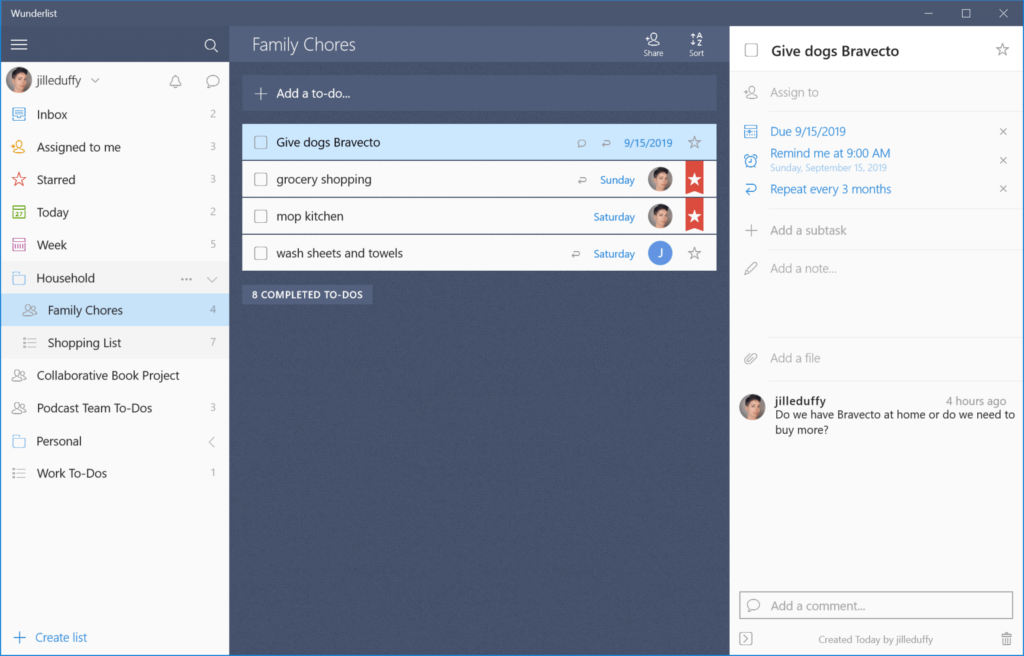Open the hamburger menu

point(18,44)
